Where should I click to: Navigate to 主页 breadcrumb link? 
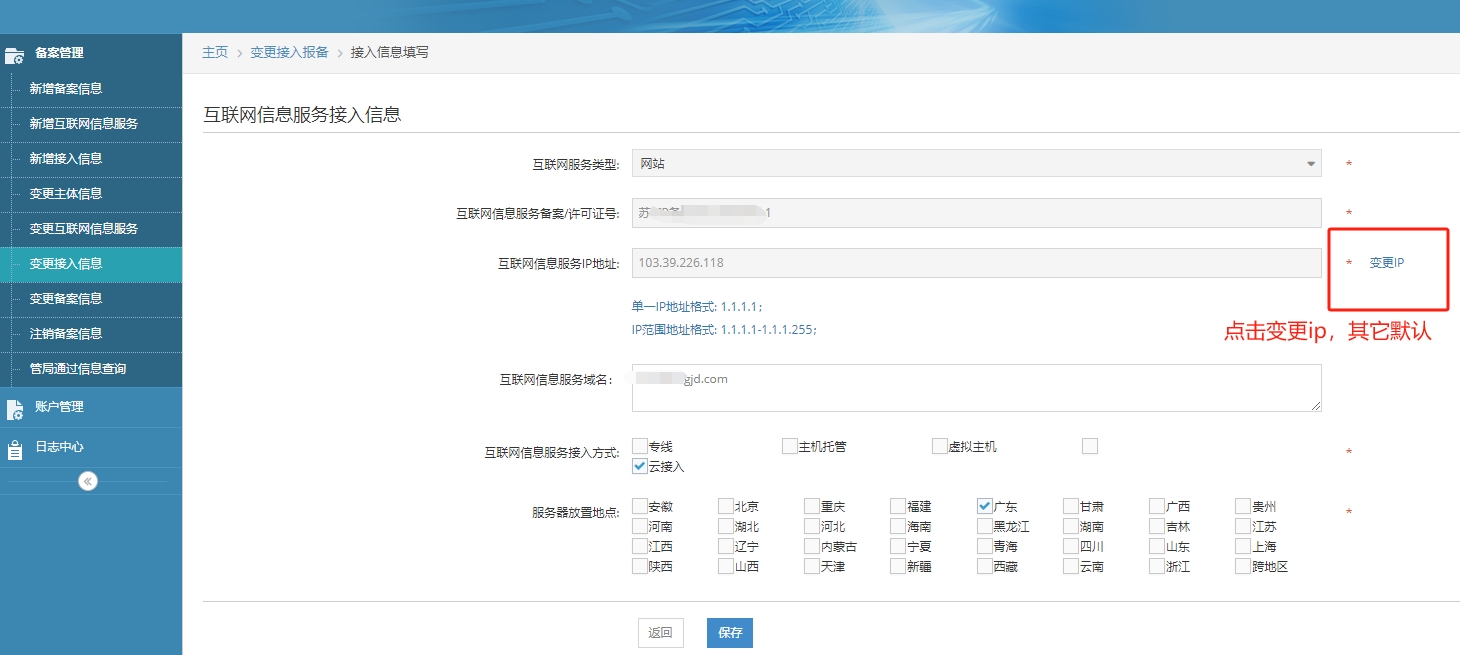(x=215, y=52)
